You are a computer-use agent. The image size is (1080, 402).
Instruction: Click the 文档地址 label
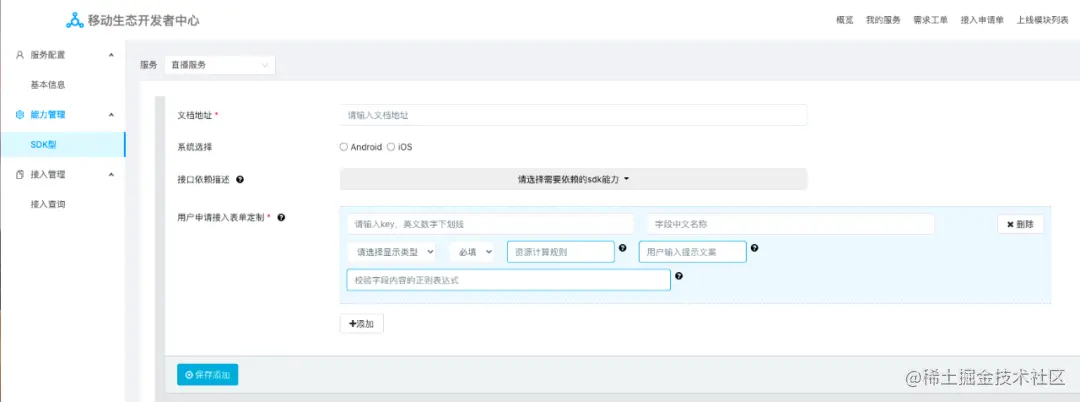point(195,115)
